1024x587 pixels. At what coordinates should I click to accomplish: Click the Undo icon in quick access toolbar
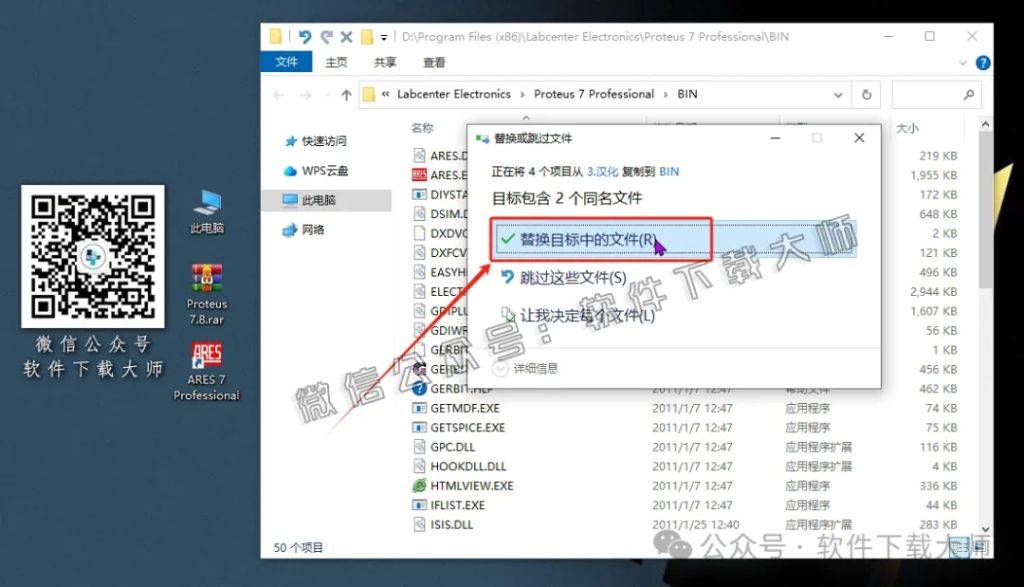click(306, 36)
